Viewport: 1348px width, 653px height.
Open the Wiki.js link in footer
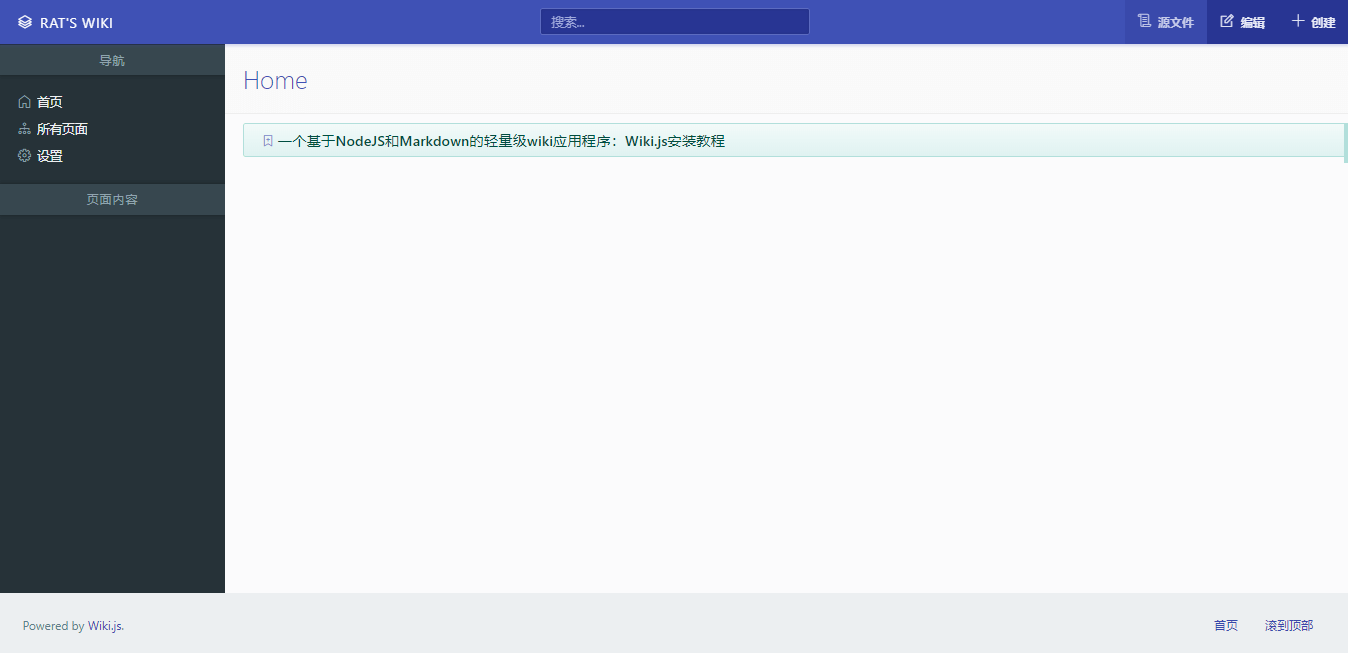[x=105, y=626]
